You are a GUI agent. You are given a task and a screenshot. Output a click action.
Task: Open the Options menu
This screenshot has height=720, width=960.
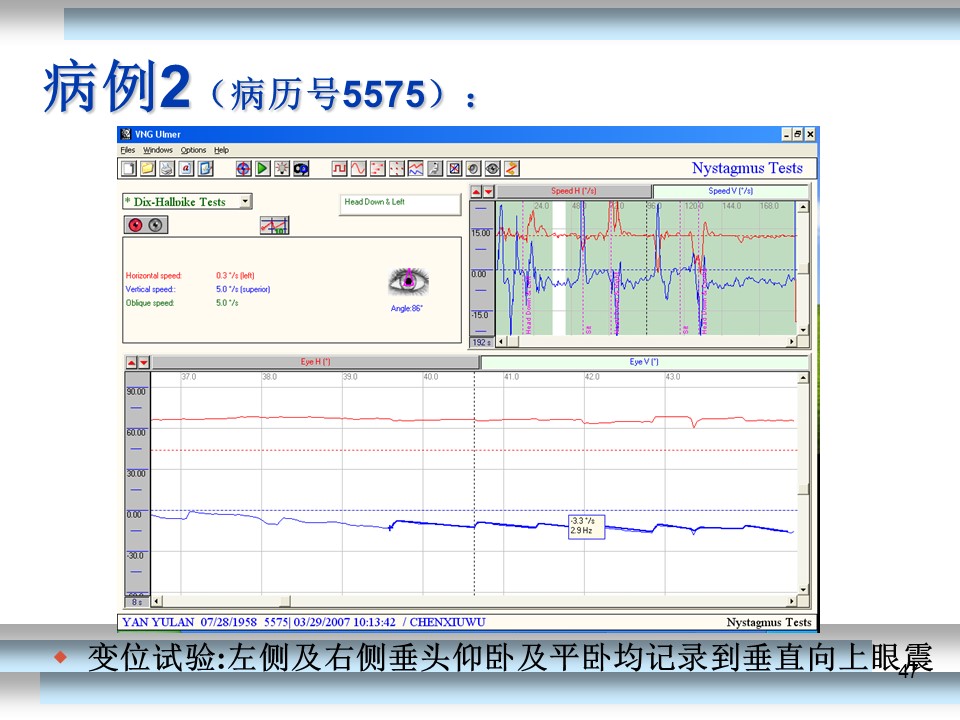point(193,150)
